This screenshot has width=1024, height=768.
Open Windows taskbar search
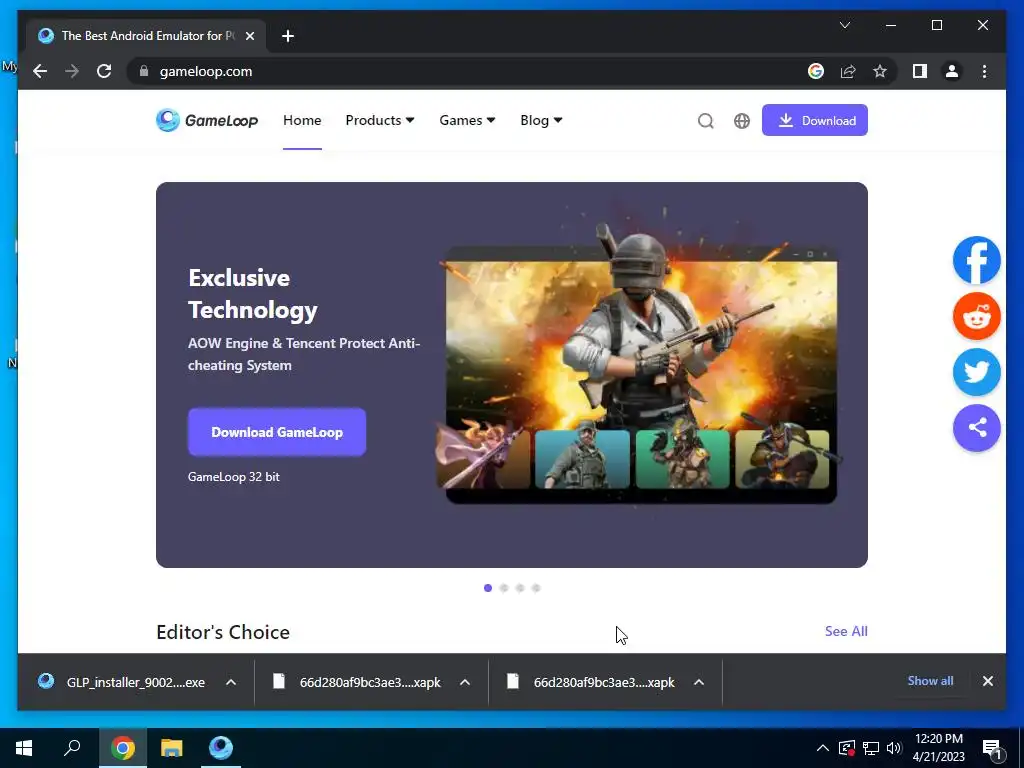72,748
